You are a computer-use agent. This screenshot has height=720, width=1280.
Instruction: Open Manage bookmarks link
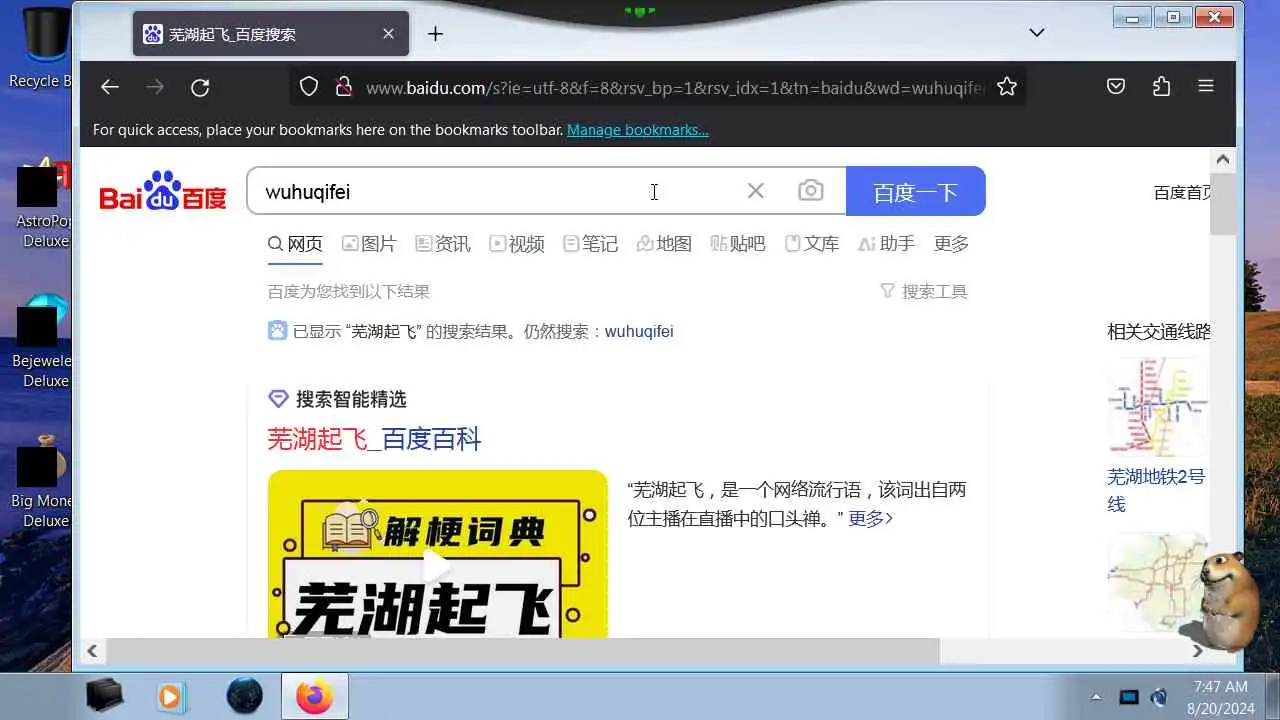point(638,130)
